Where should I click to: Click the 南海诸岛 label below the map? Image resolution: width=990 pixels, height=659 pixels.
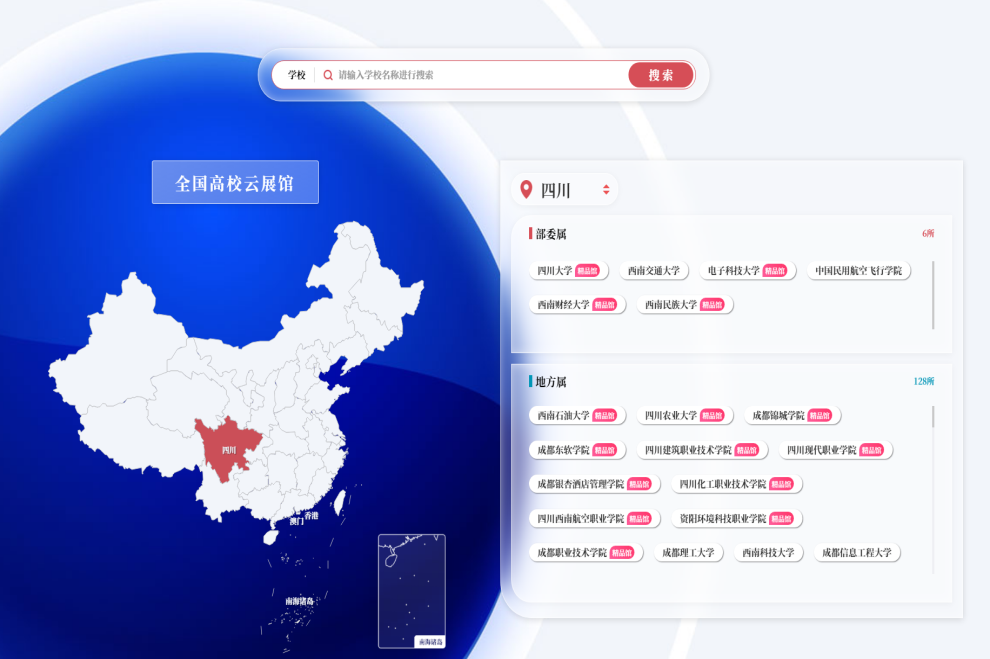299,601
